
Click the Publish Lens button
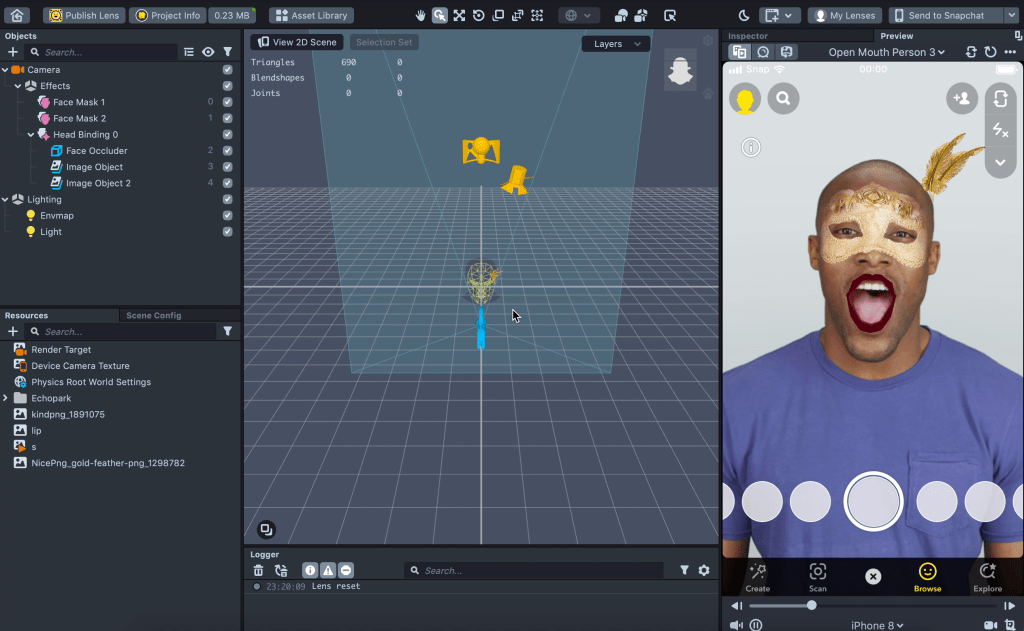pyautogui.click(x=84, y=15)
